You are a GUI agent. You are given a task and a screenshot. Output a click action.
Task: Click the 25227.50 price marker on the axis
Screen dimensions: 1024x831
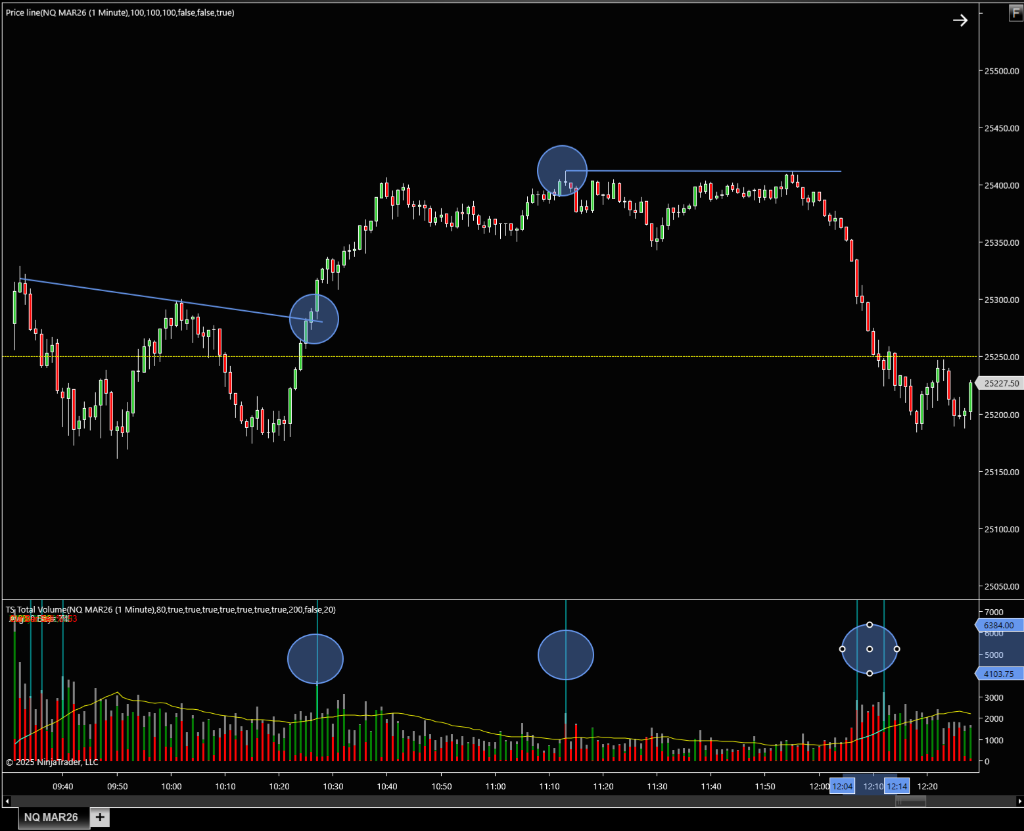(x=998, y=383)
